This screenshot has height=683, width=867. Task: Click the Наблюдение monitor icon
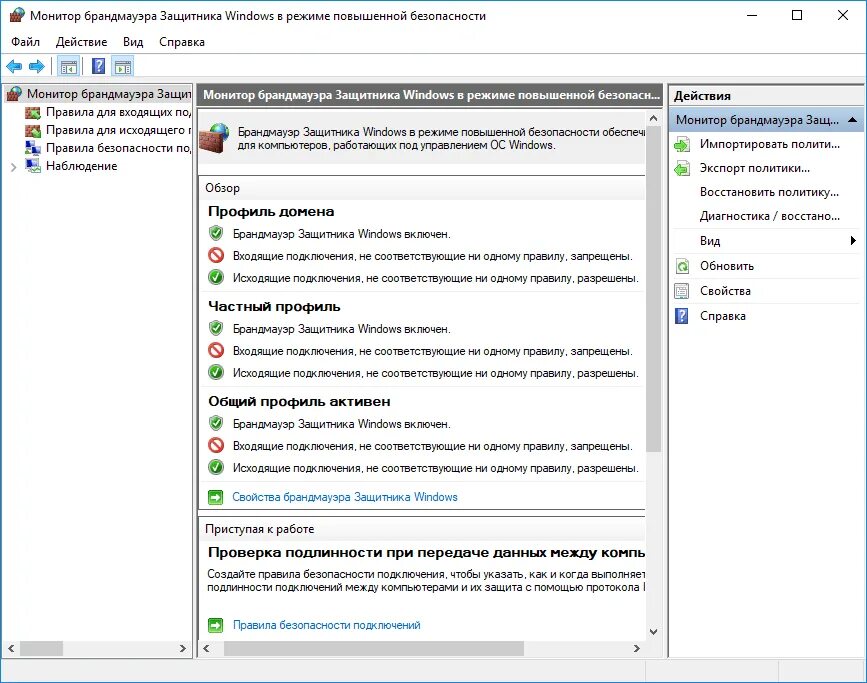pyautogui.click(x=33, y=166)
